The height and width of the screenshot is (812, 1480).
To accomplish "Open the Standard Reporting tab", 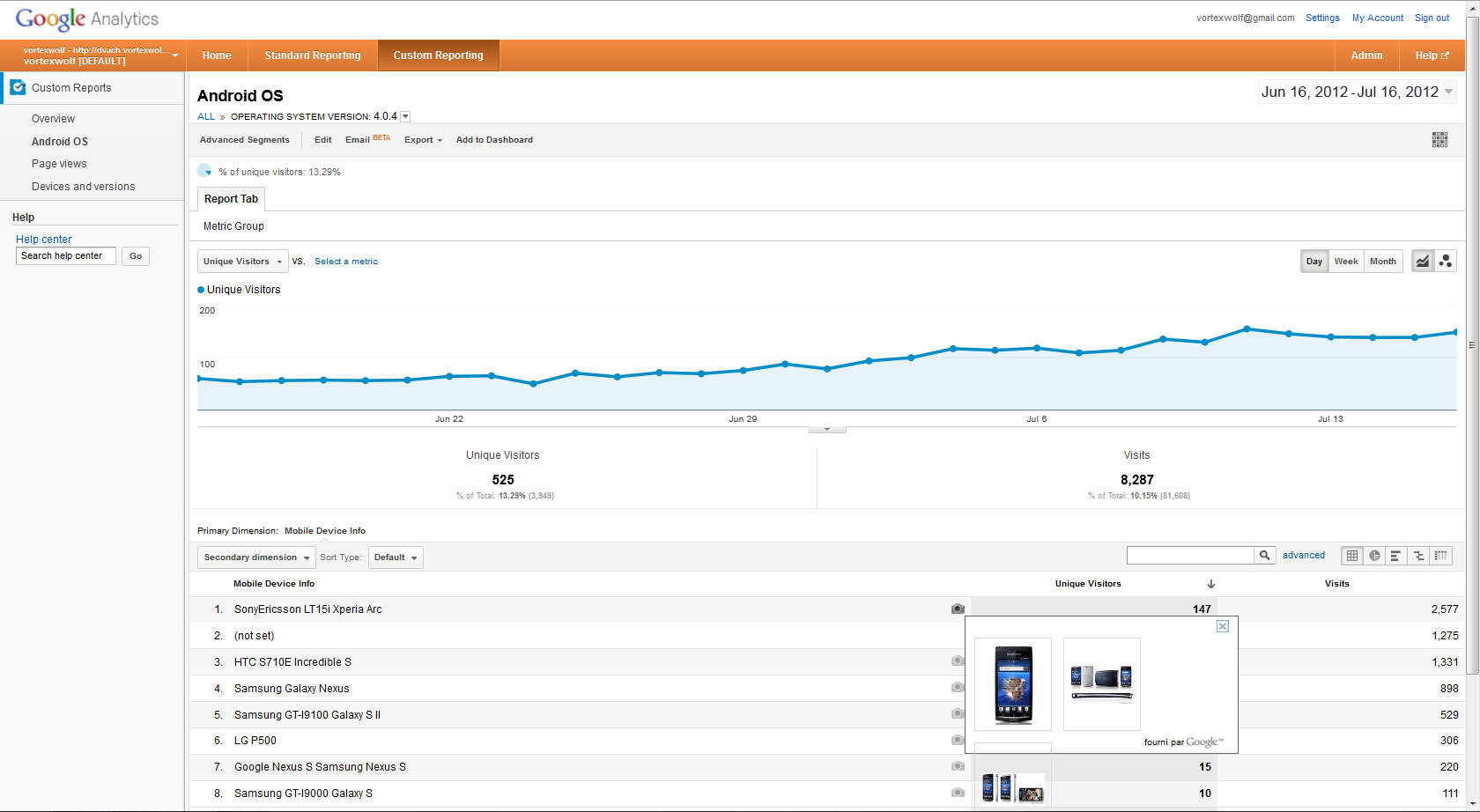I will point(313,55).
